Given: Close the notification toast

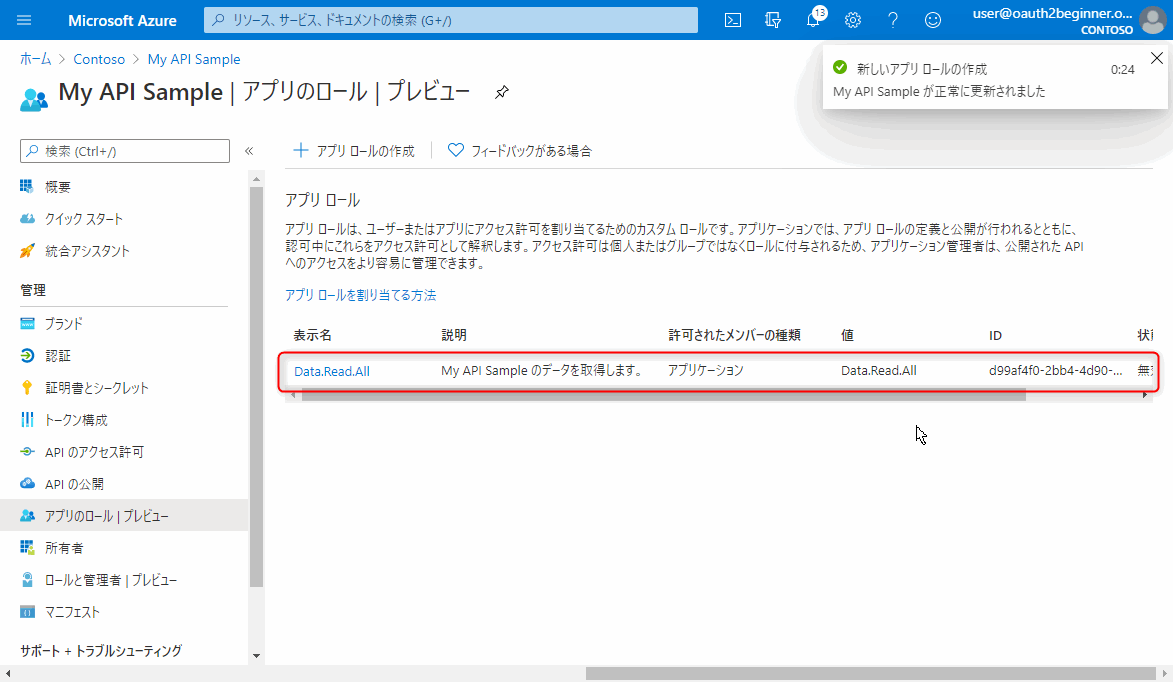Looking at the screenshot, I should [1157, 58].
